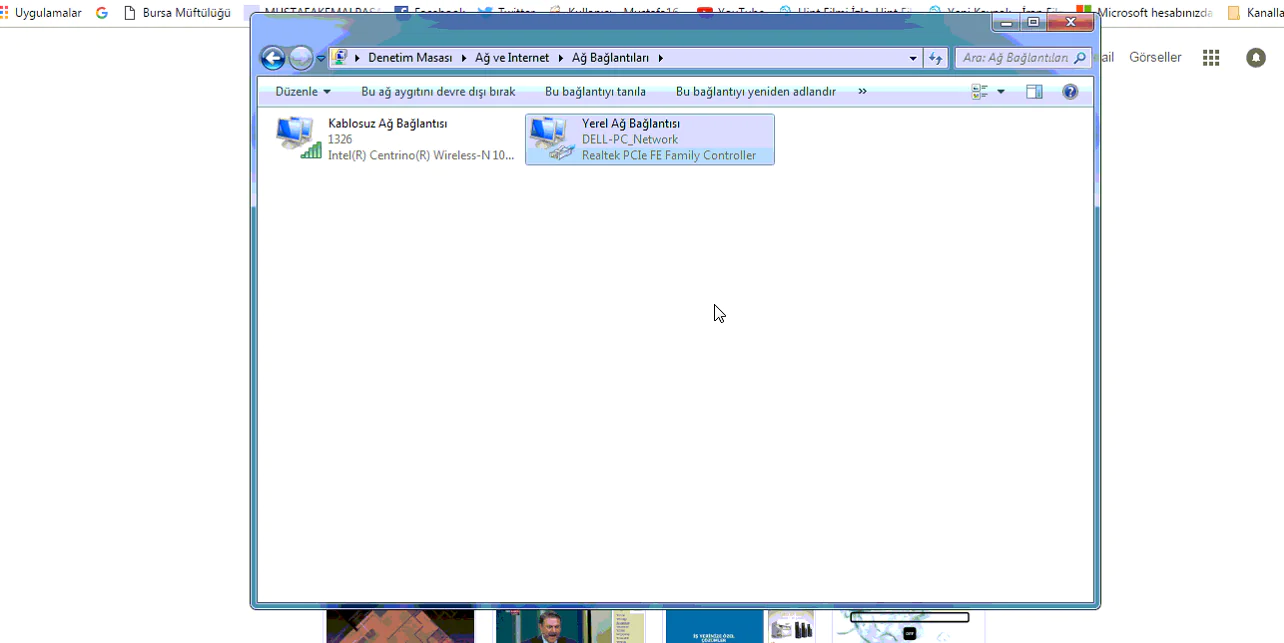1284x643 pixels.
Task: Open the recent pages dropdown beside Forward
Action: click(x=321, y=59)
